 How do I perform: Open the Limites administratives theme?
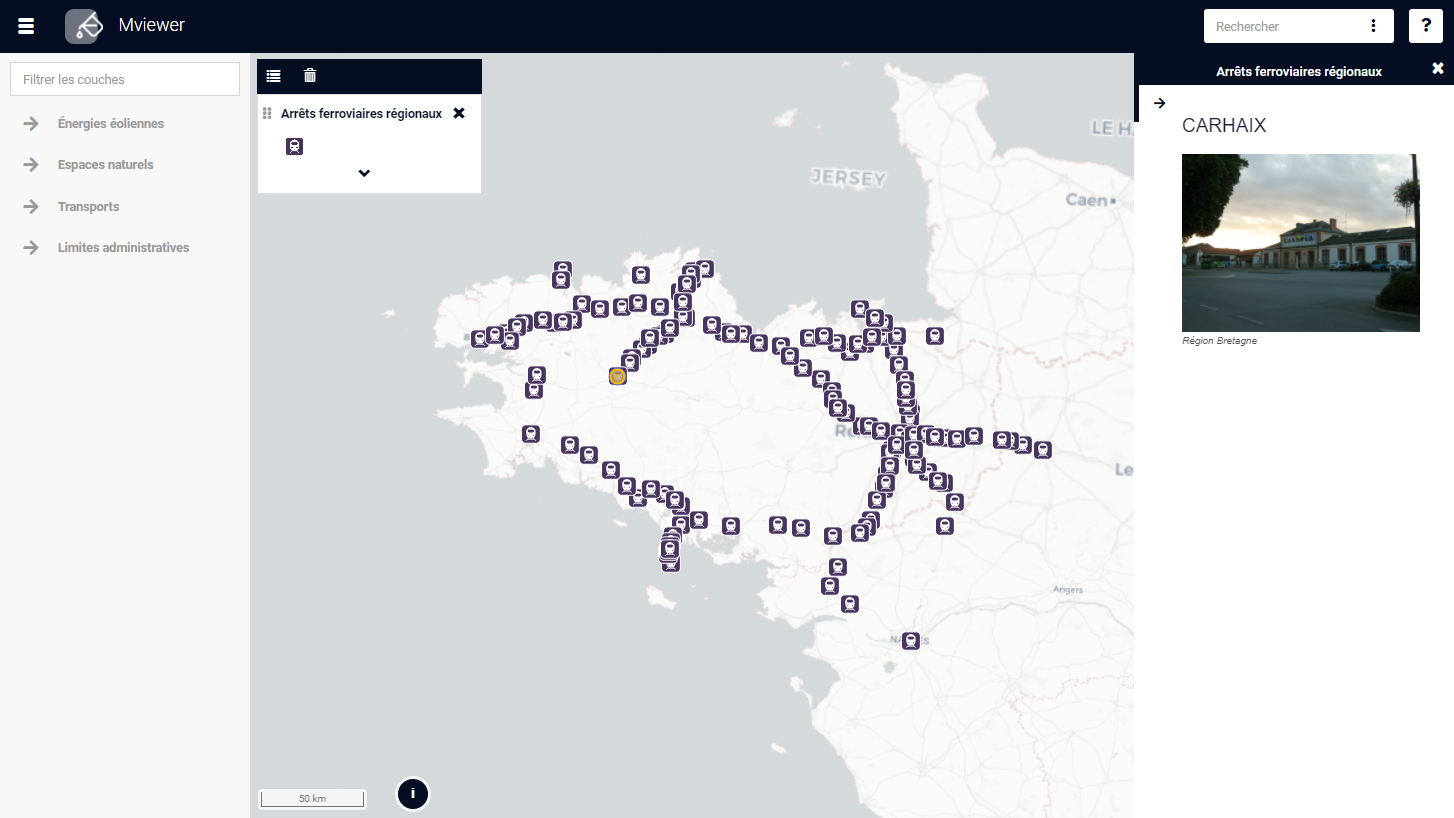coord(123,248)
